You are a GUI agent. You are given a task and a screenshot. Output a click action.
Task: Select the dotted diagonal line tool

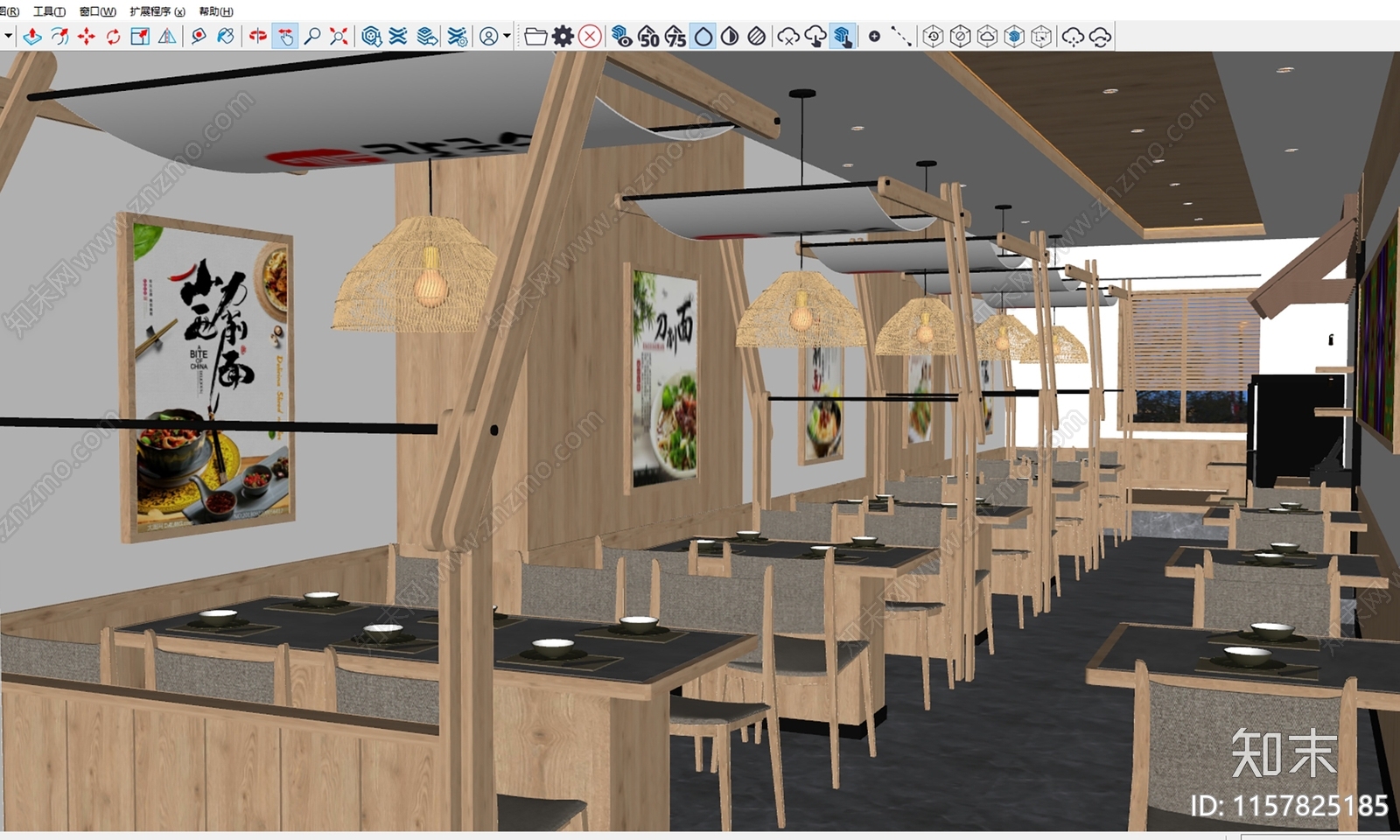pyautogui.click(x=901, y=36)
